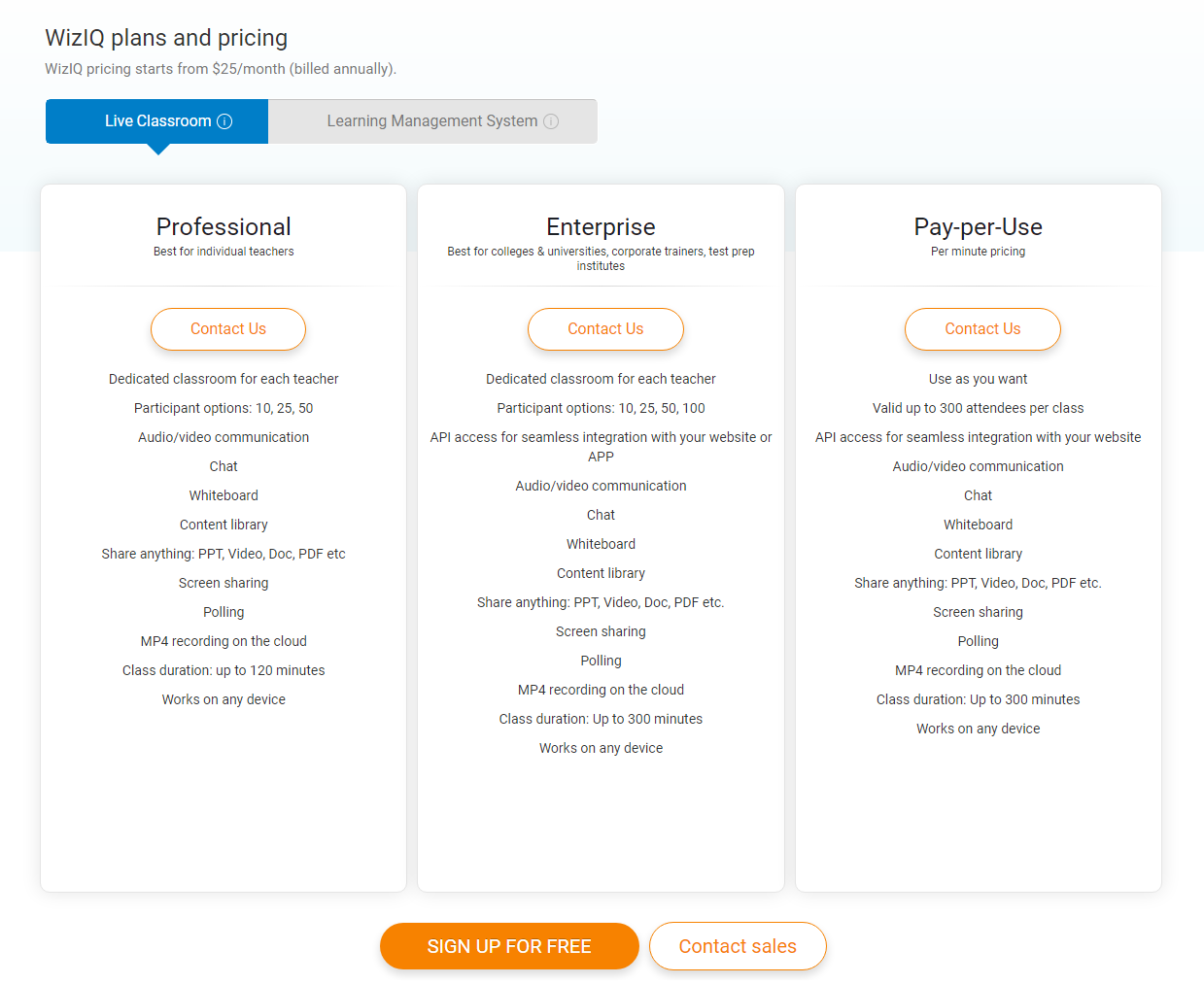Image resolution: width=1204 pixels, height=984 pixels.
Task: Click the SIGN UP FOR FREE button
Action: [x=509, y=946]
